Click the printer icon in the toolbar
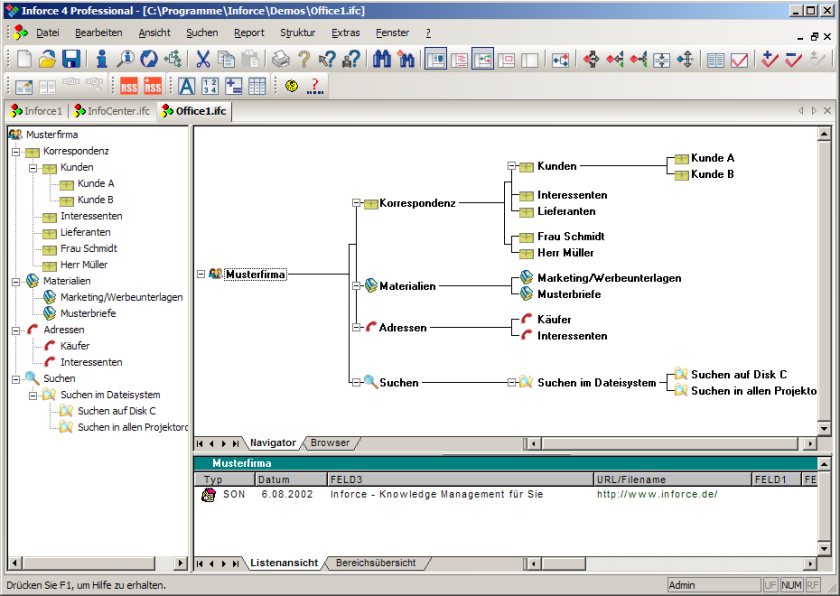 tap(281, 60)
